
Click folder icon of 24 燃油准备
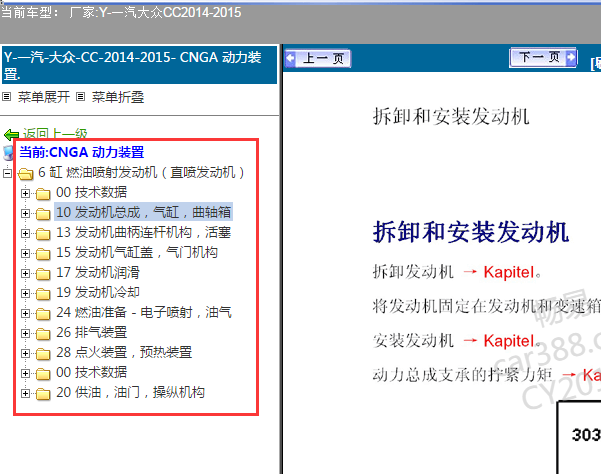tap(43, 314)
